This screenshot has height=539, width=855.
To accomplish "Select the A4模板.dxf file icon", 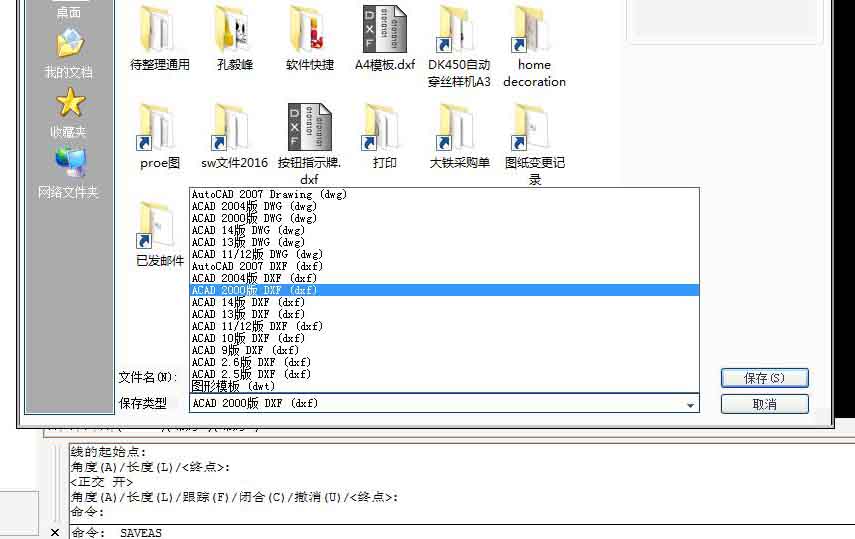I will [x=385, y=32].
